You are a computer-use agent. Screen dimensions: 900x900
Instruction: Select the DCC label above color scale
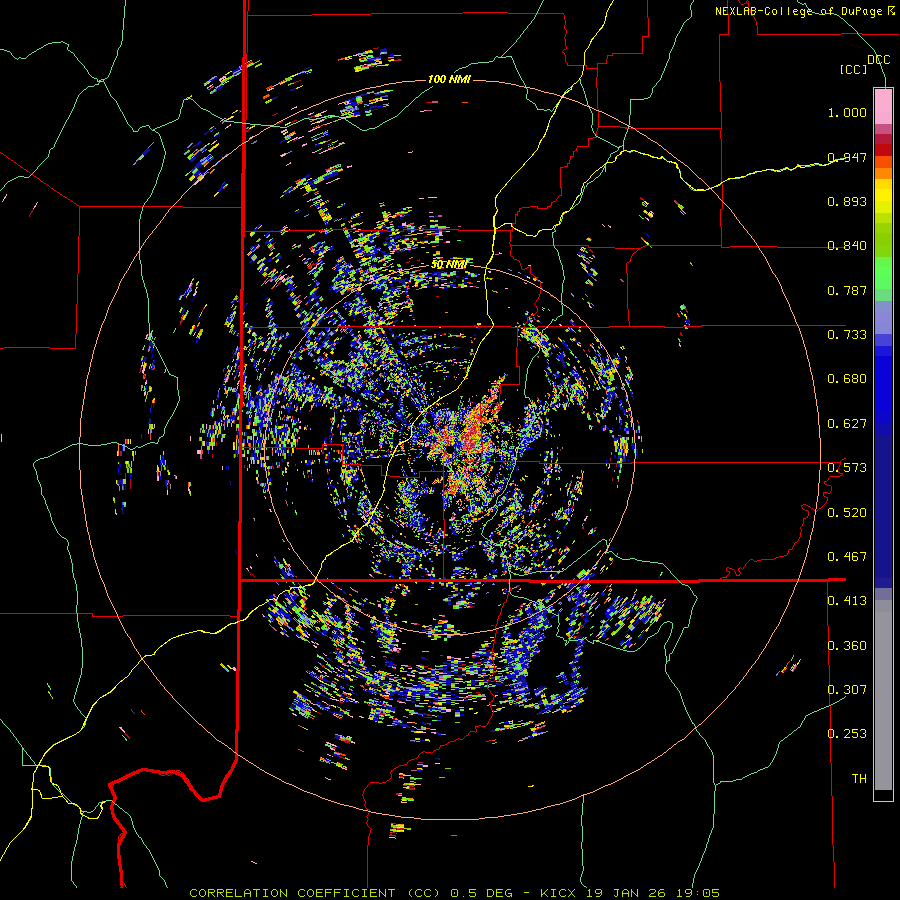pos(878,60)
